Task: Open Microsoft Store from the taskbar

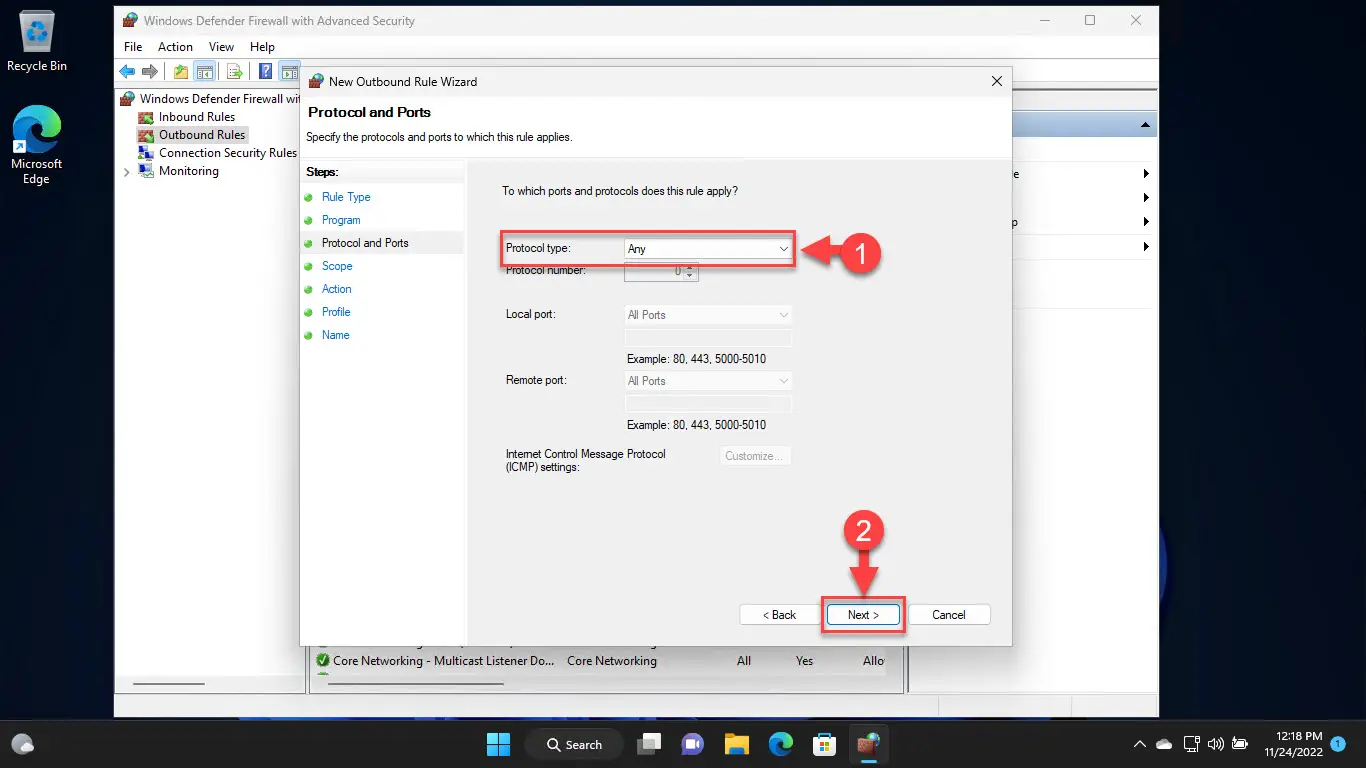Action: pos(824,744)
